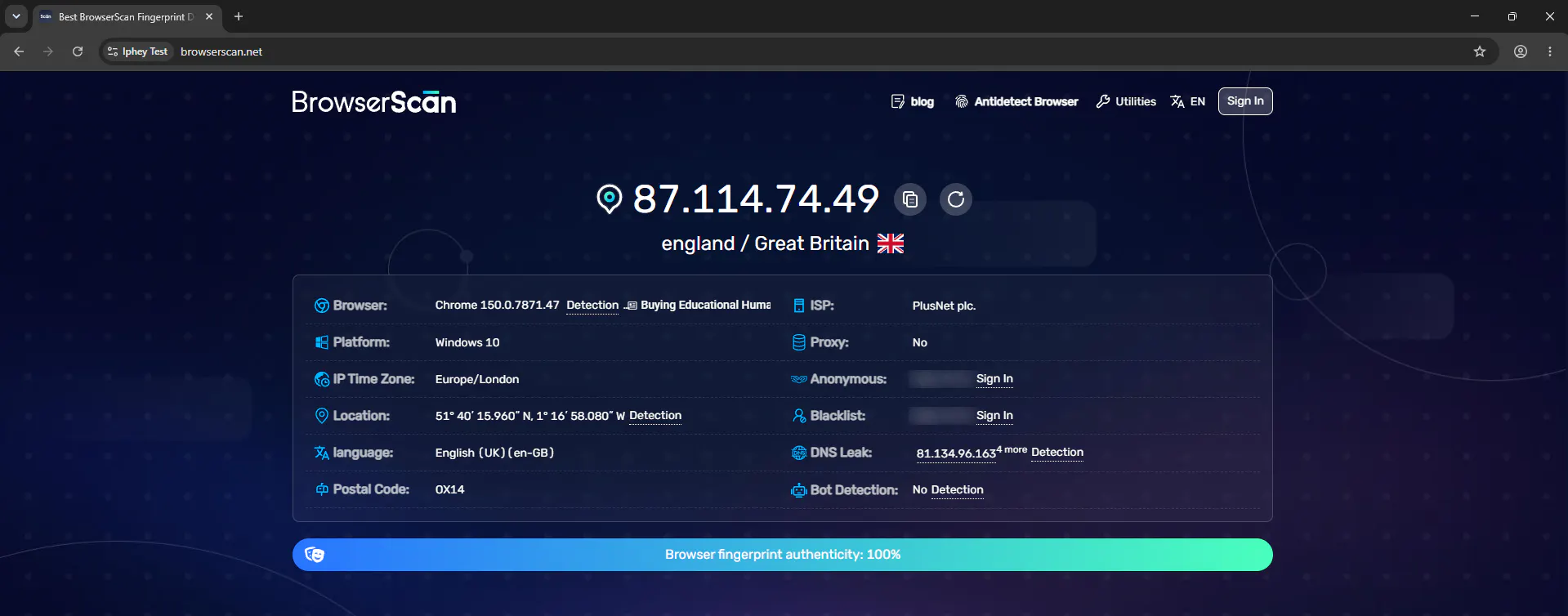Click the No value in the Proxy row
Image resolution: width=1568 pixels, height=616 pixels.
click(920, 342)
